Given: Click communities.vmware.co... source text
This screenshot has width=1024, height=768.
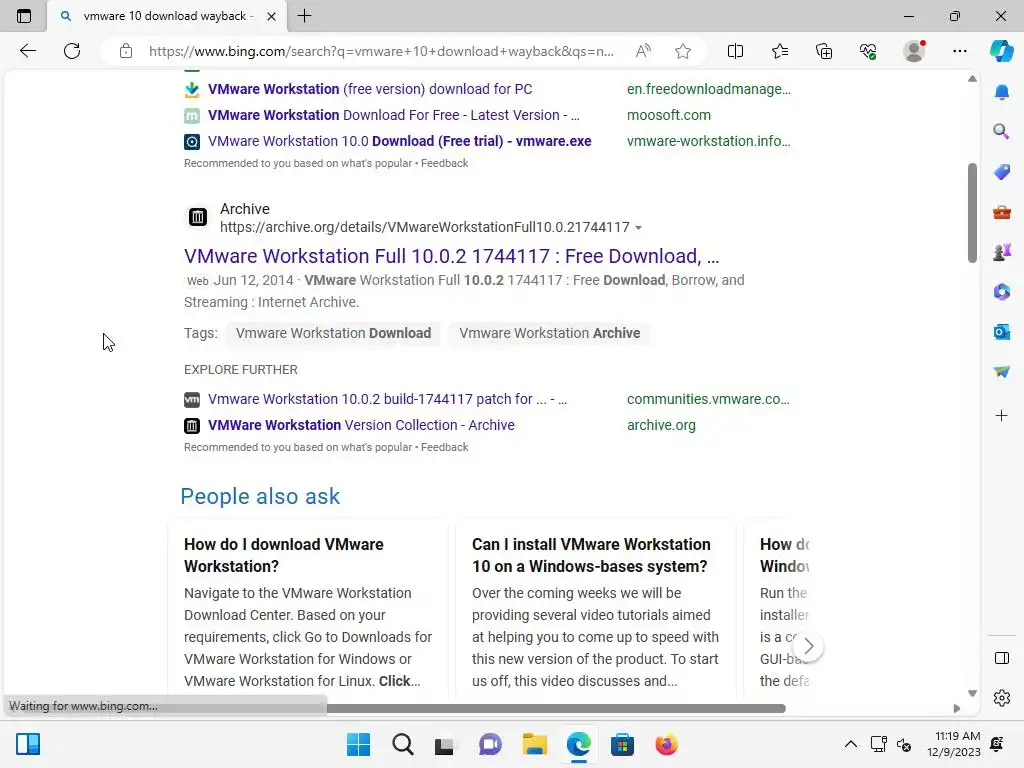Looking at the screenshot, I should click(708, 399).
